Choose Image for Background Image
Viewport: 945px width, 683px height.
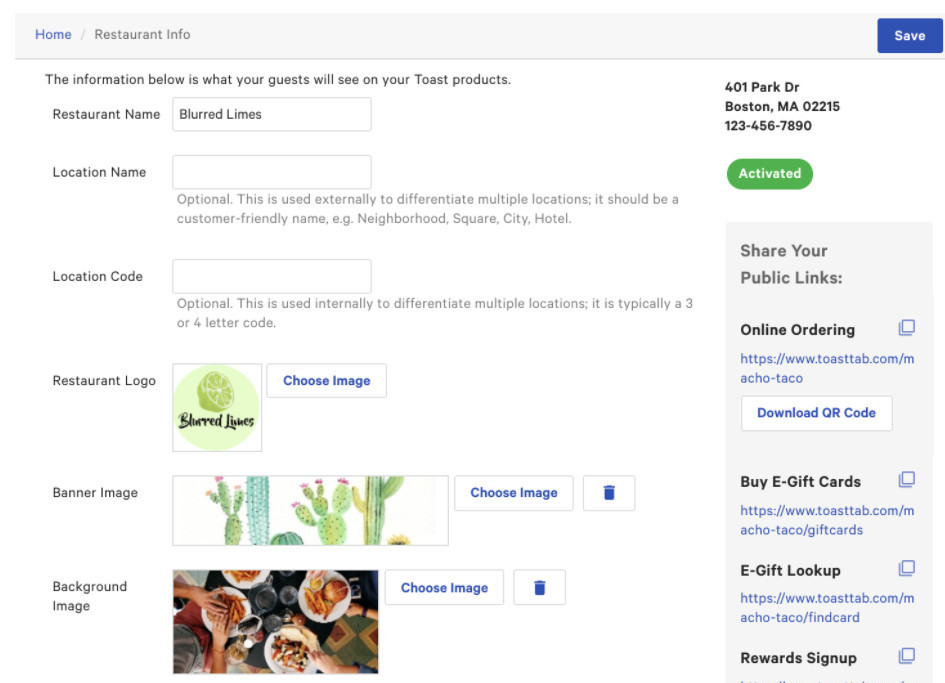pos(444,587)
